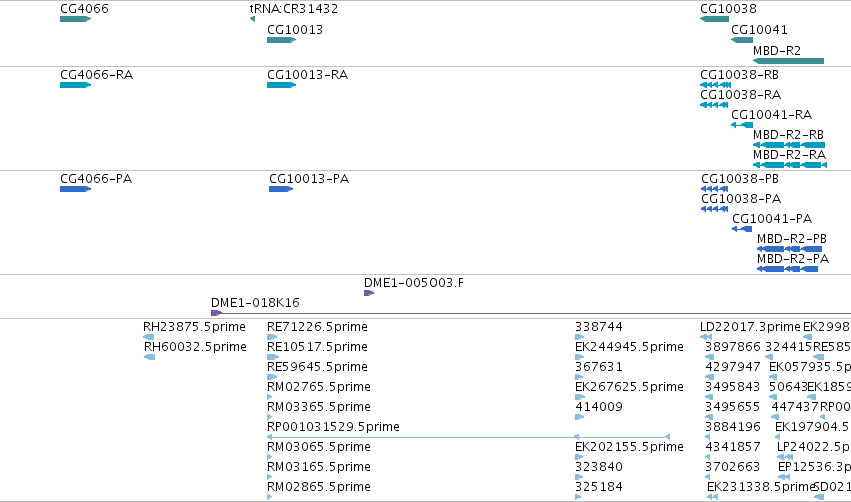Select the tRNA:CR31432 small arrow feature
Viewport: 851px width, 502px height.
pyautogui.click(x=252, y=19)
